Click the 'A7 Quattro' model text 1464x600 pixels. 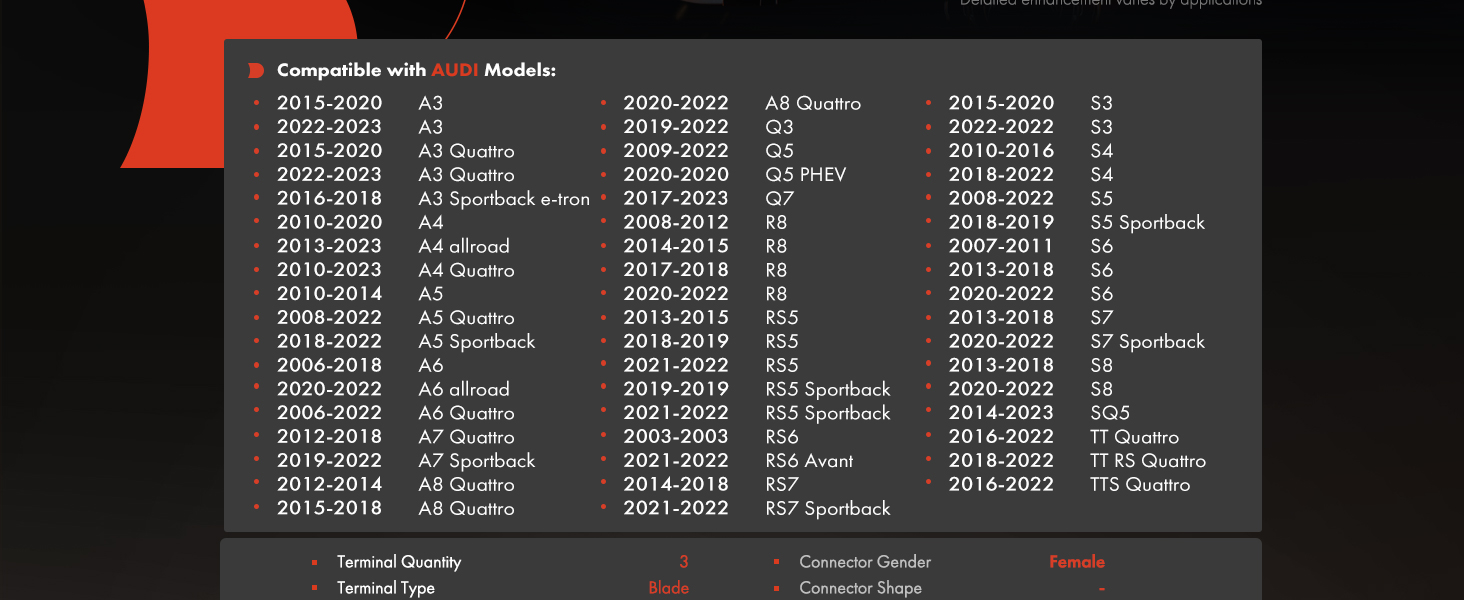point(466,437)
